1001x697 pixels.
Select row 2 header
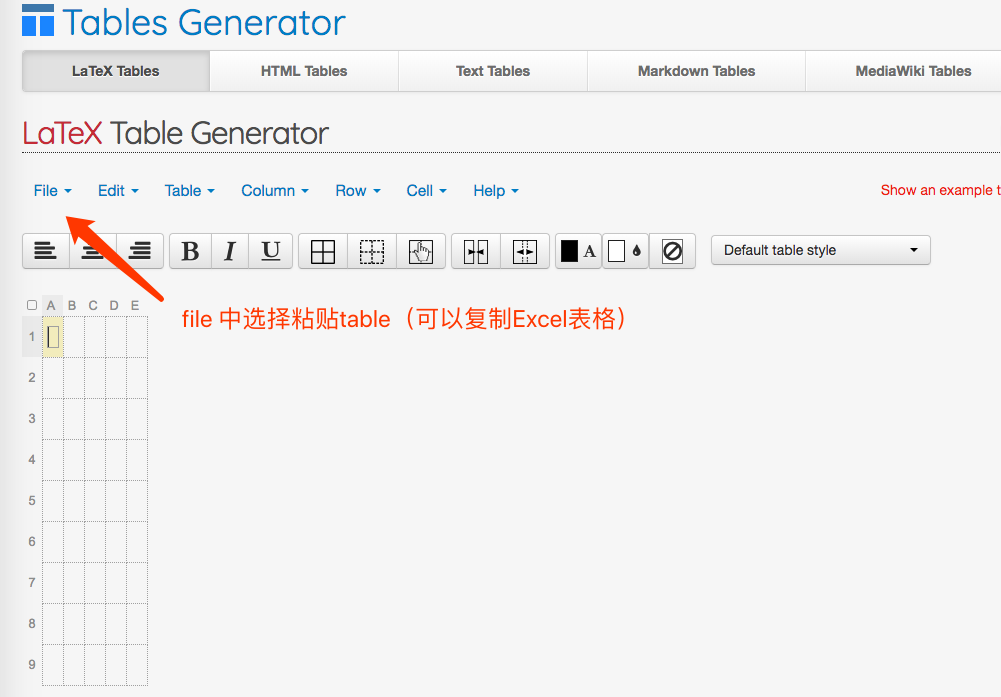[x=32, y=377]
